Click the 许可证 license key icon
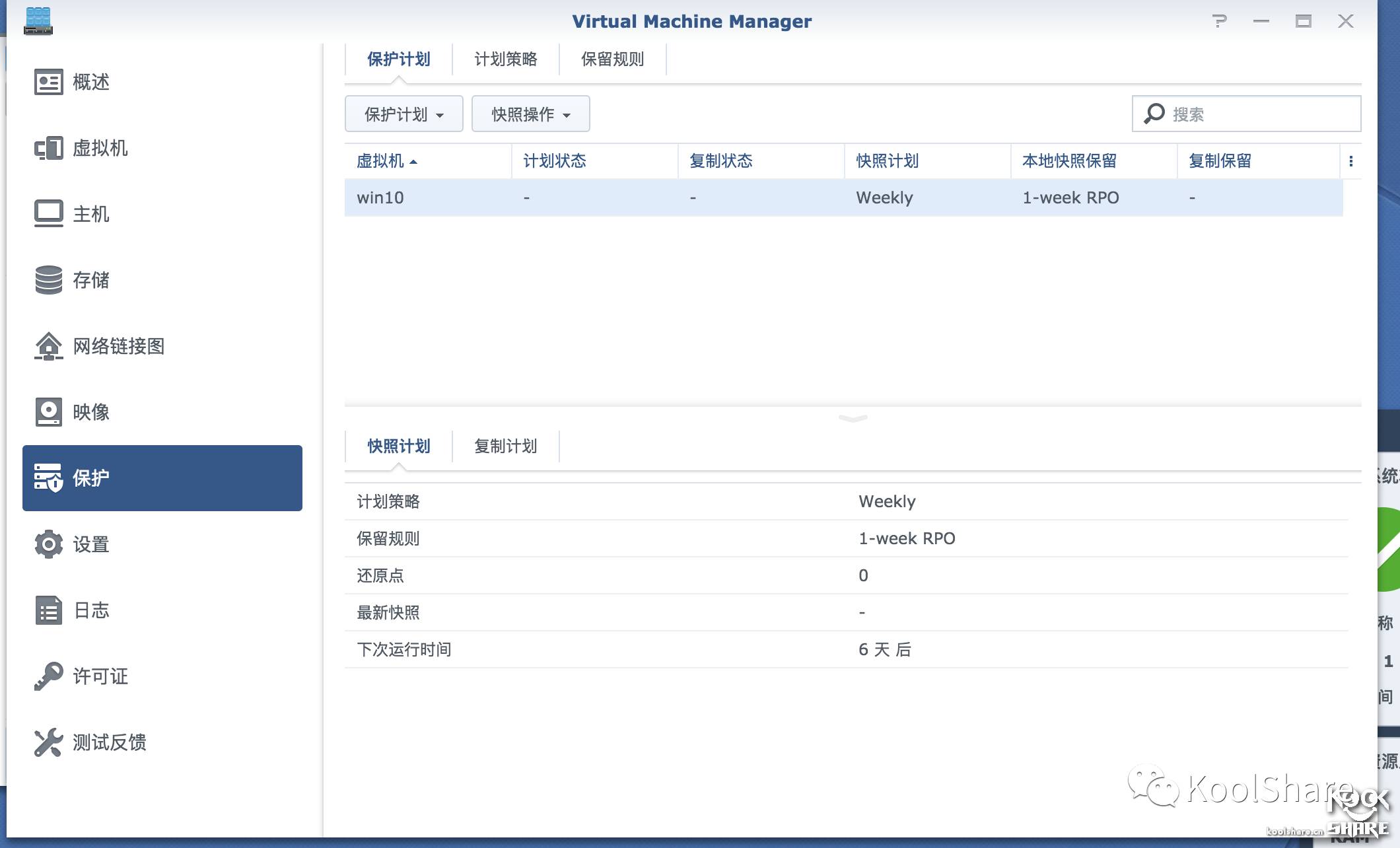Viewport: 1400px width, 848px height. (48, 676)
